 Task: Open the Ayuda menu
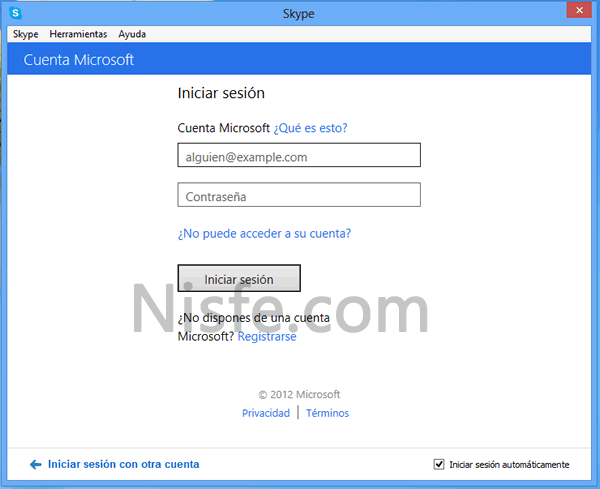pyautogui.click(x=132, y=34)
